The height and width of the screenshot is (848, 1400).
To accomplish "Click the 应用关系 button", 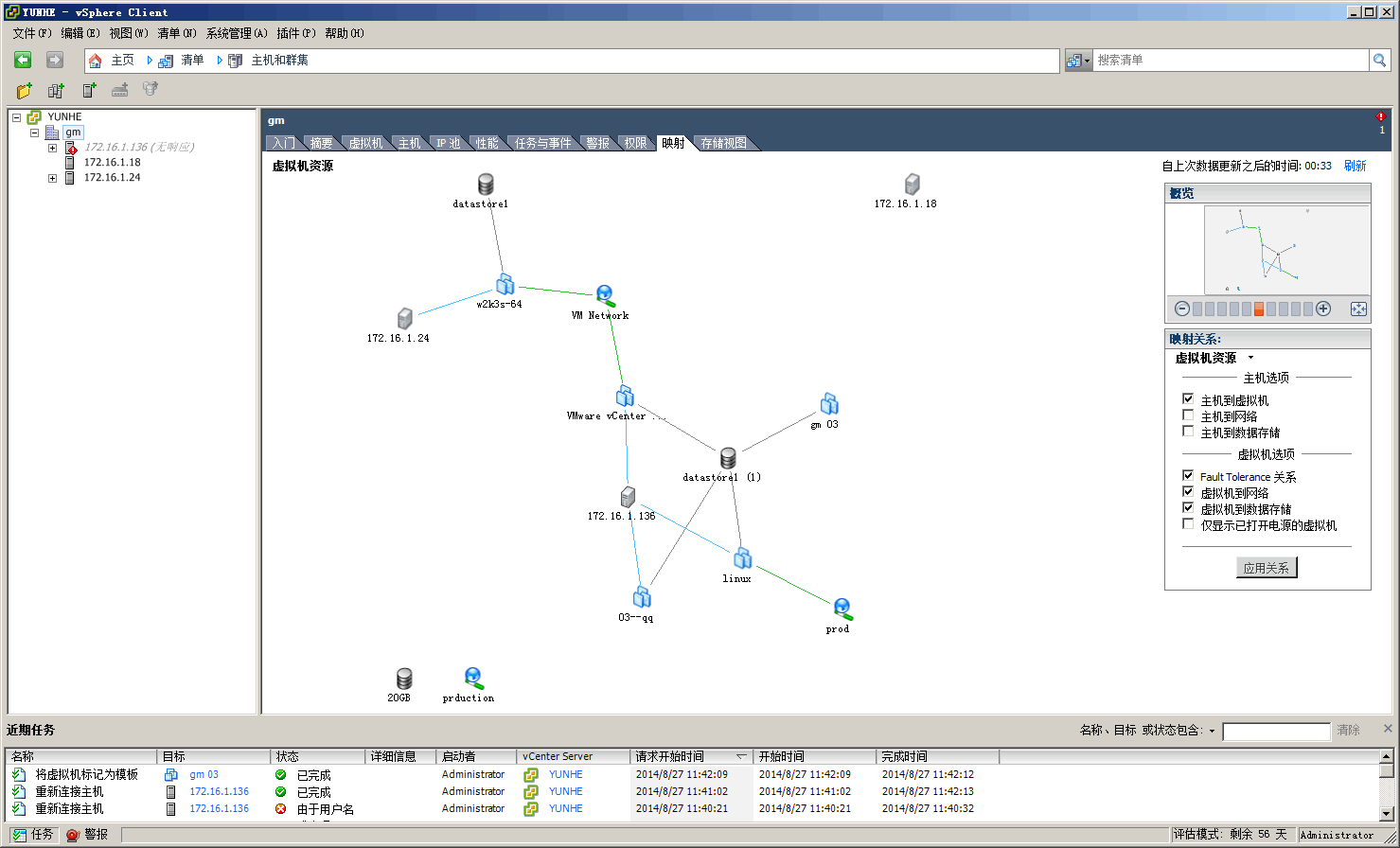I will (1267, 568).
